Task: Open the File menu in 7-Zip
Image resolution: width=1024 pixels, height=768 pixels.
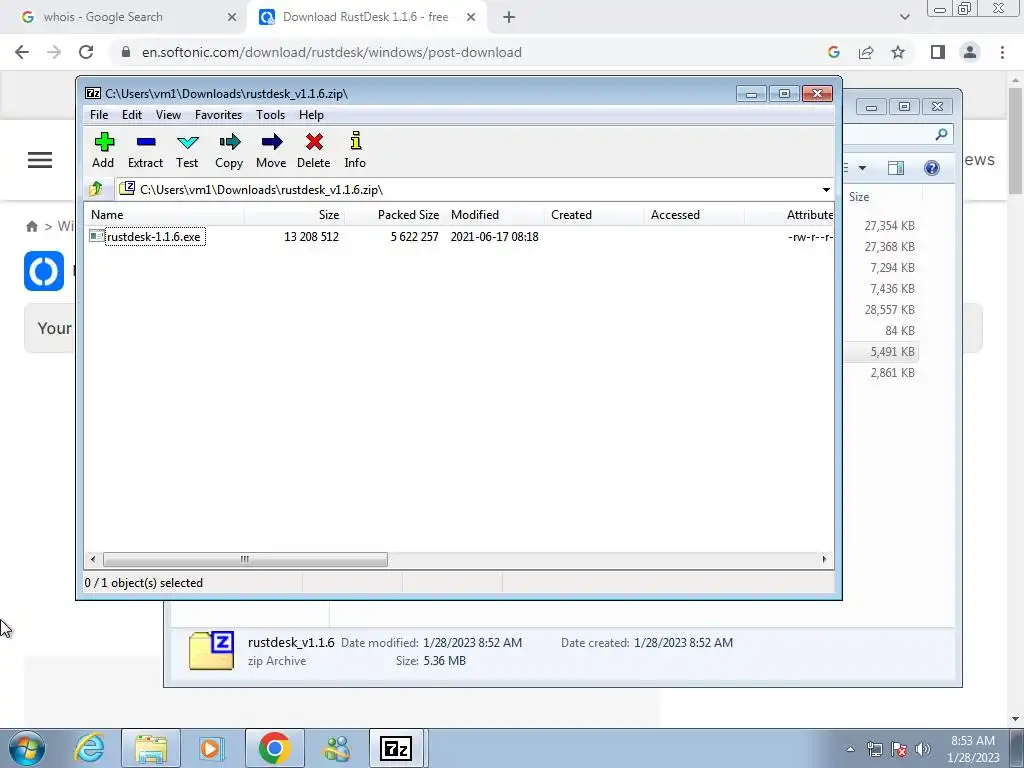Action: pos(99,115)
